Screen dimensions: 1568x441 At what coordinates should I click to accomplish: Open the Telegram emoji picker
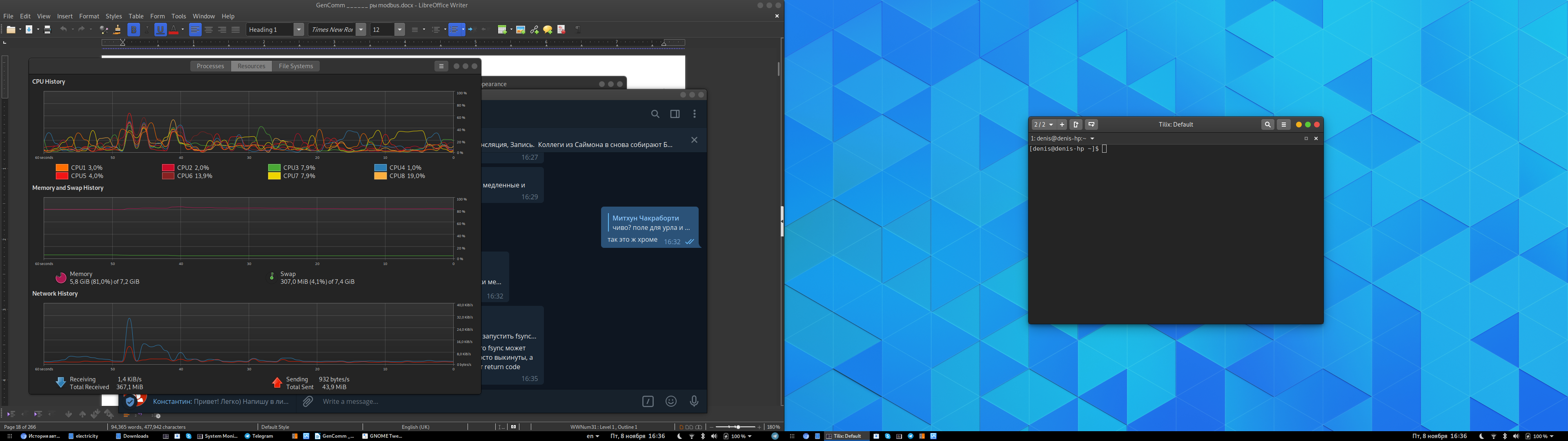[671, 401]
